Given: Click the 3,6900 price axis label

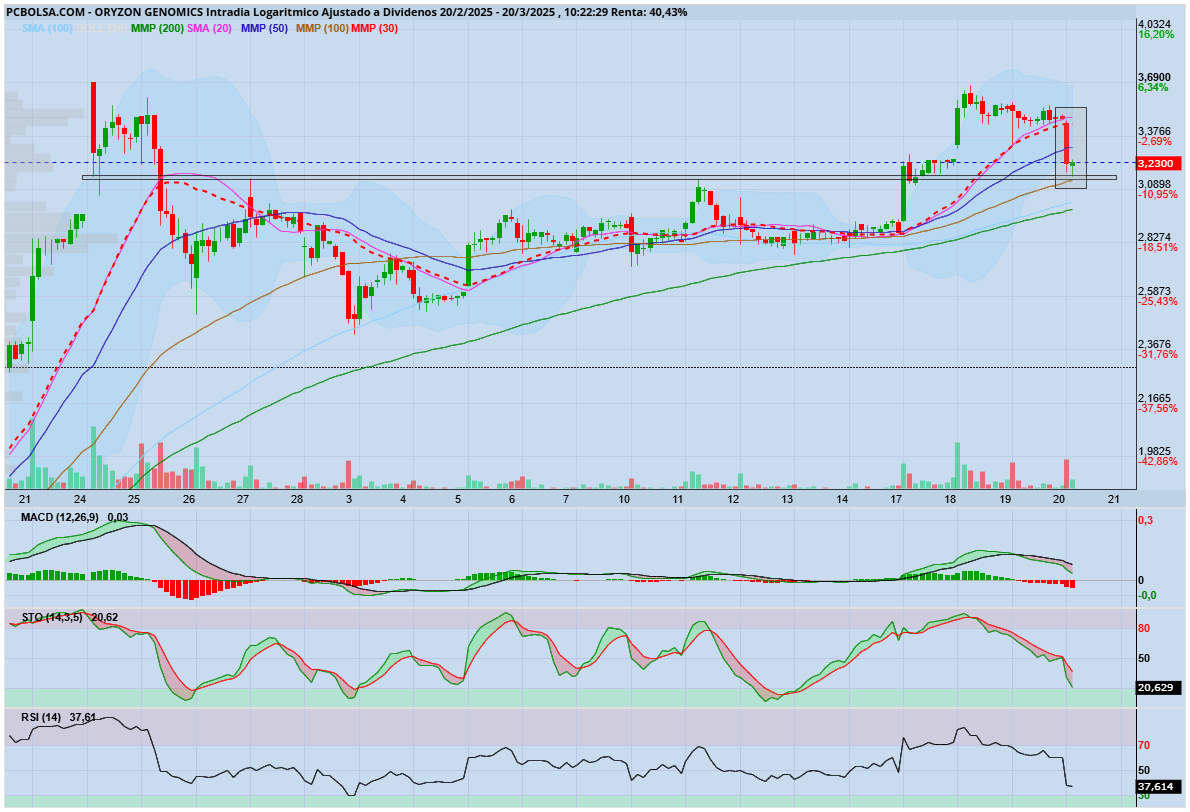Looking at the screenshot, I should point(1155,77).
